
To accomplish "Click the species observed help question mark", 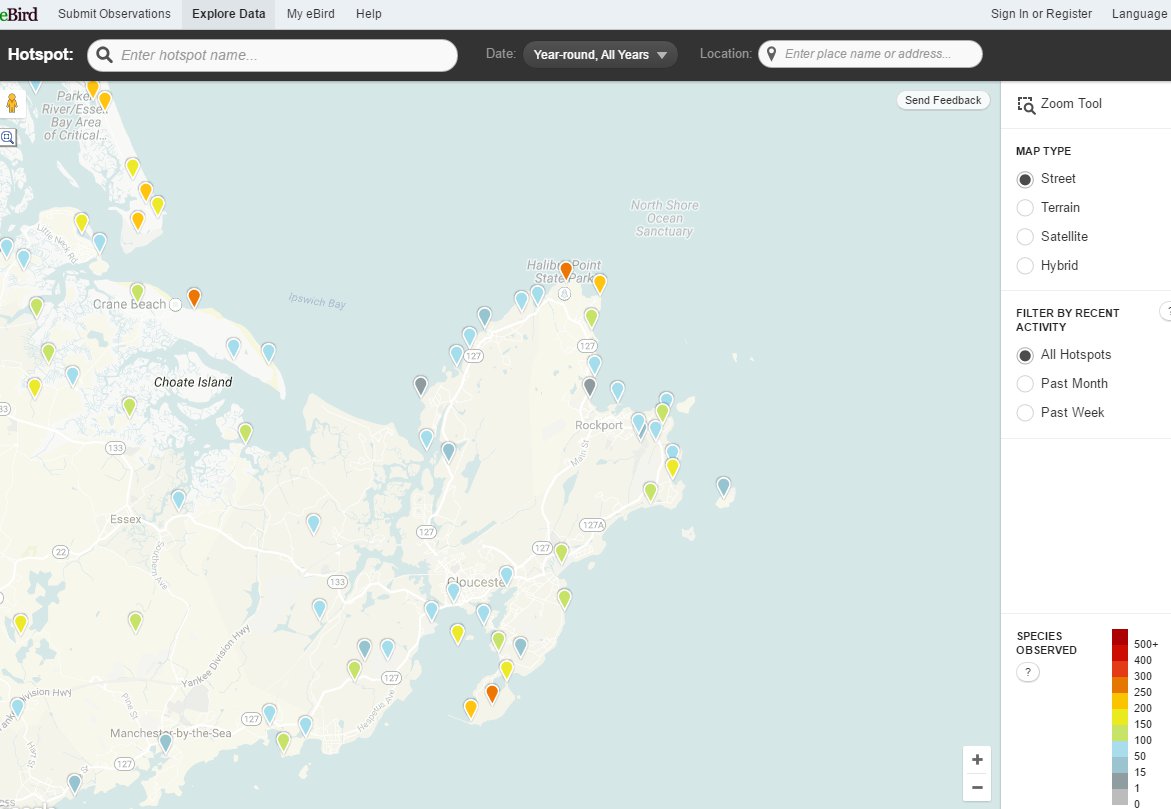I will click(1028, 673).
